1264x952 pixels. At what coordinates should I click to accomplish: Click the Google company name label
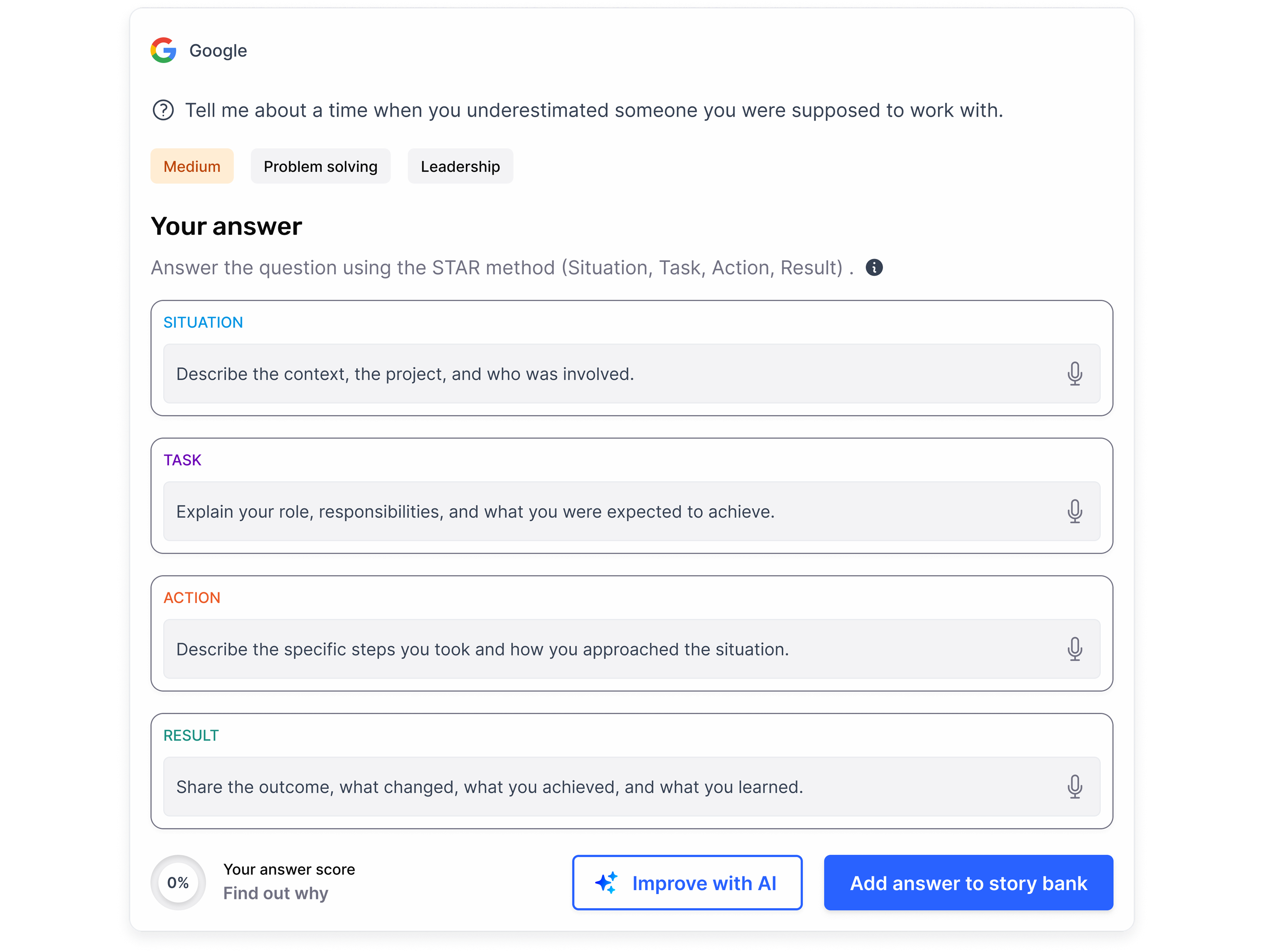218,51
